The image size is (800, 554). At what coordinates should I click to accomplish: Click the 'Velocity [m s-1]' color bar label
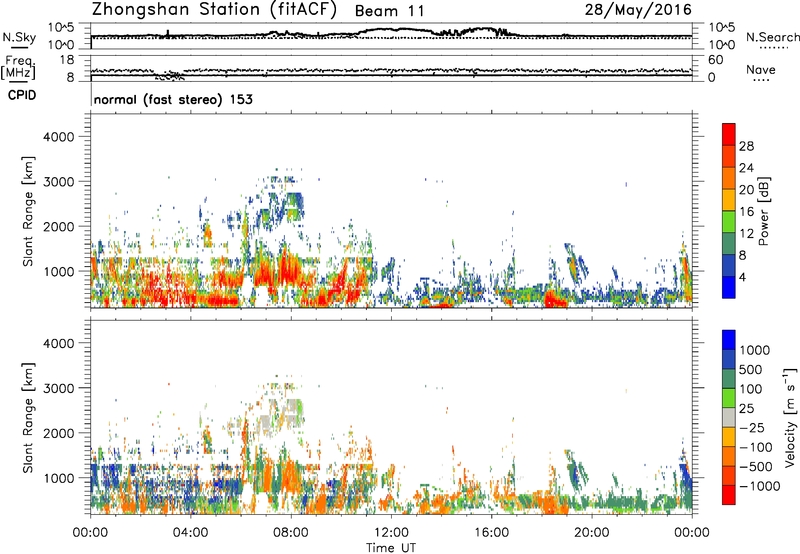790,417
